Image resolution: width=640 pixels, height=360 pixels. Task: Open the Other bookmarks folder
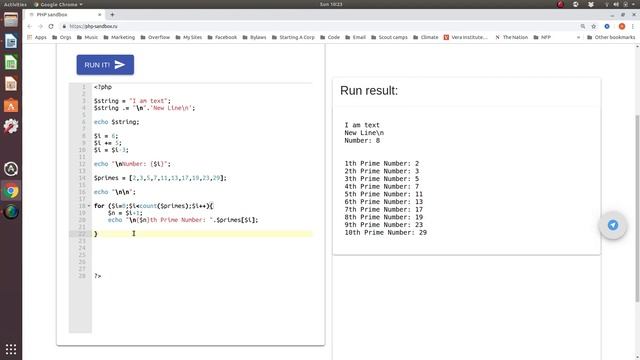pos(611,37)
